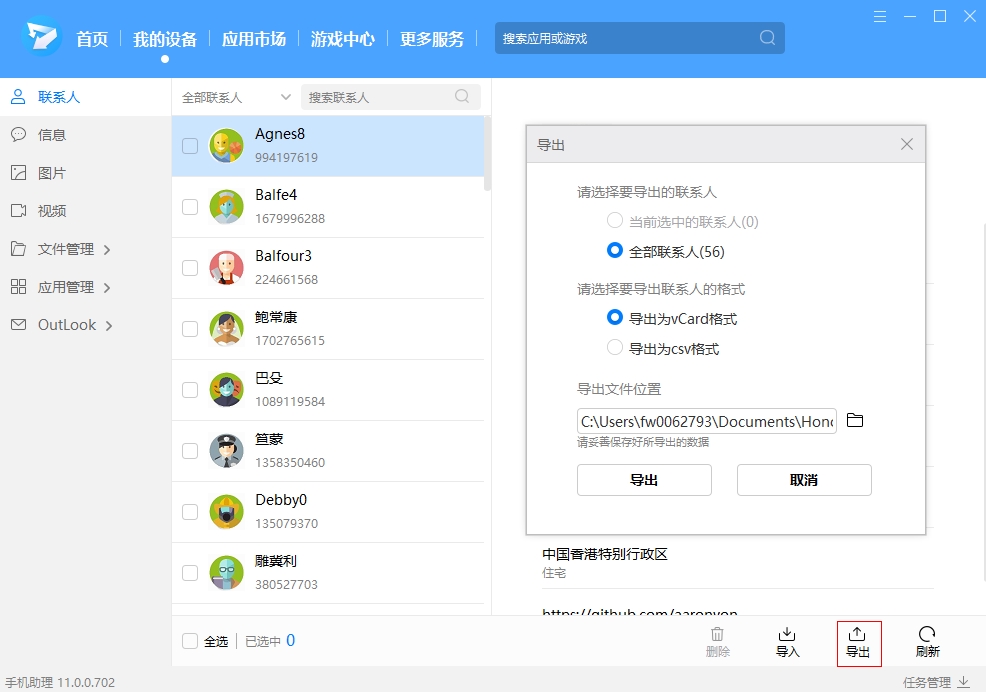
Task: Check the 全选 select-all checkbox
Action: point(189,642)
